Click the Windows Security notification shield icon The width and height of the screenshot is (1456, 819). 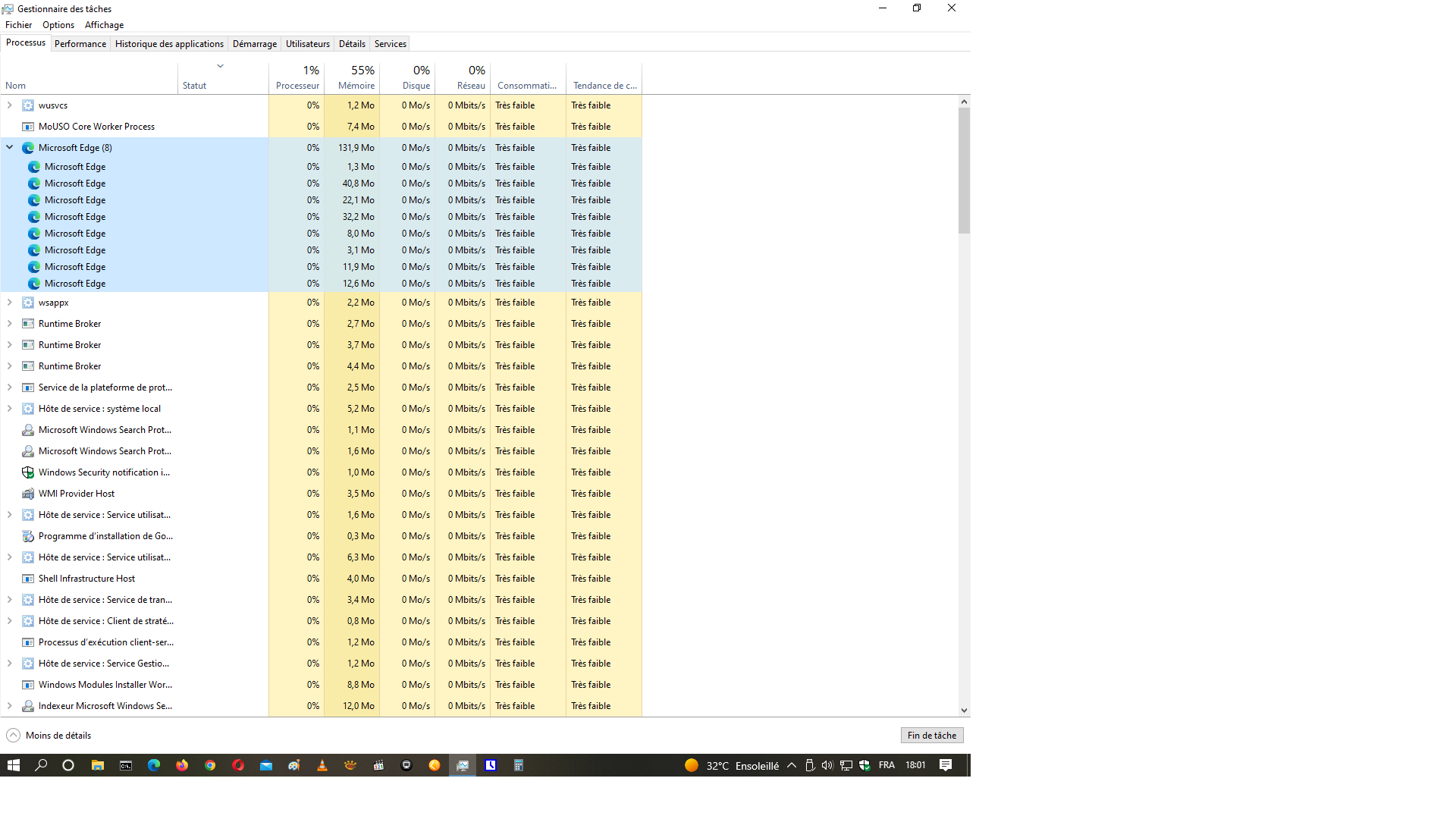pyautogui.click(x=28, y=472)
